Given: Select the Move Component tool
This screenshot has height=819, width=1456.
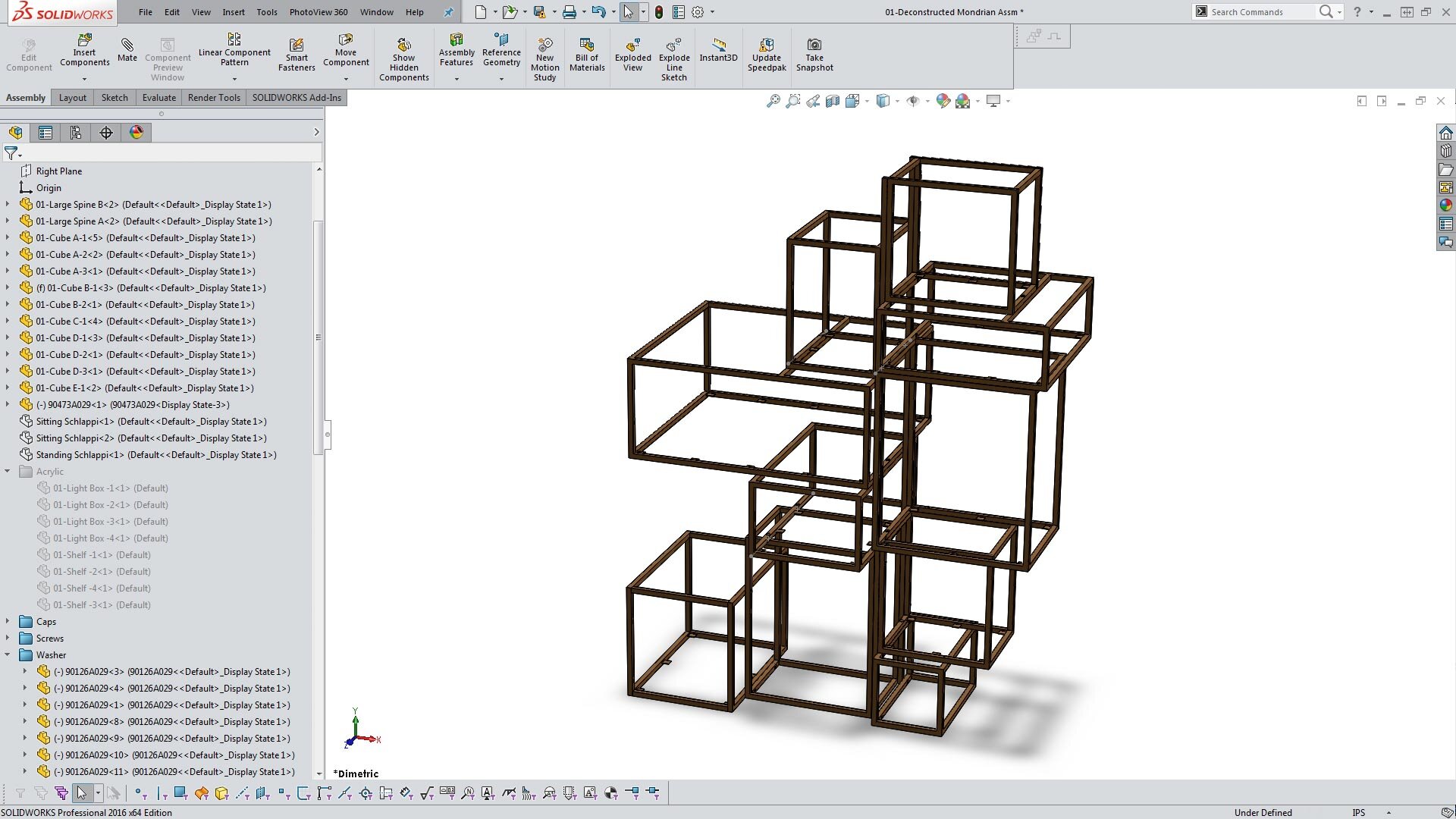Looking at the screenshot, I should coord(346,50).
